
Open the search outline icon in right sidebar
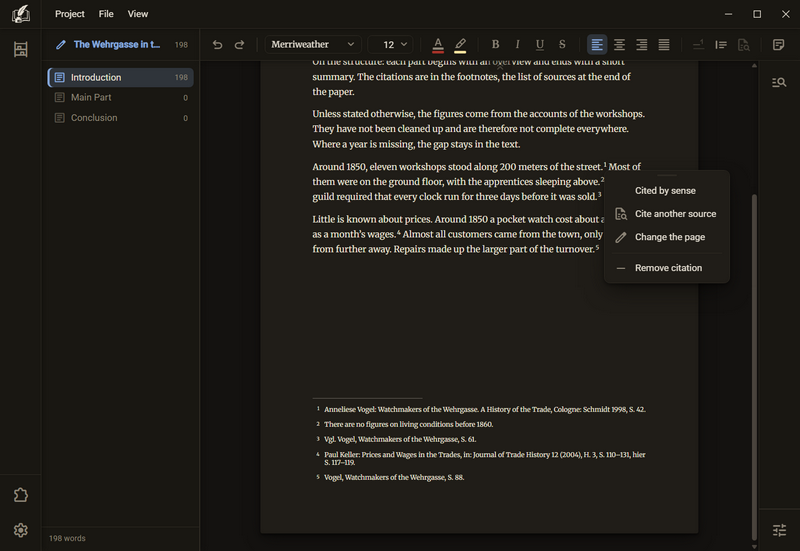point(779,82)
